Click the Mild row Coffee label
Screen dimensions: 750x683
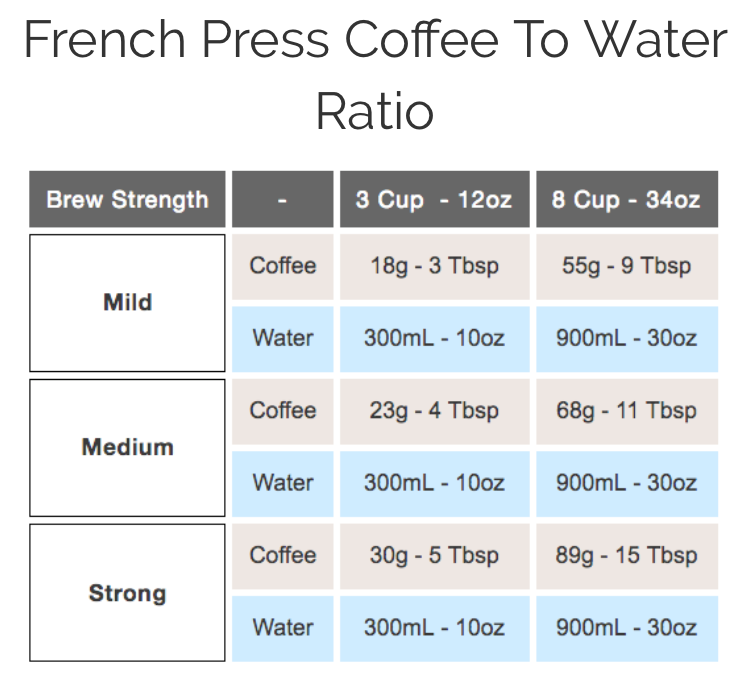[x=283, y=266]
